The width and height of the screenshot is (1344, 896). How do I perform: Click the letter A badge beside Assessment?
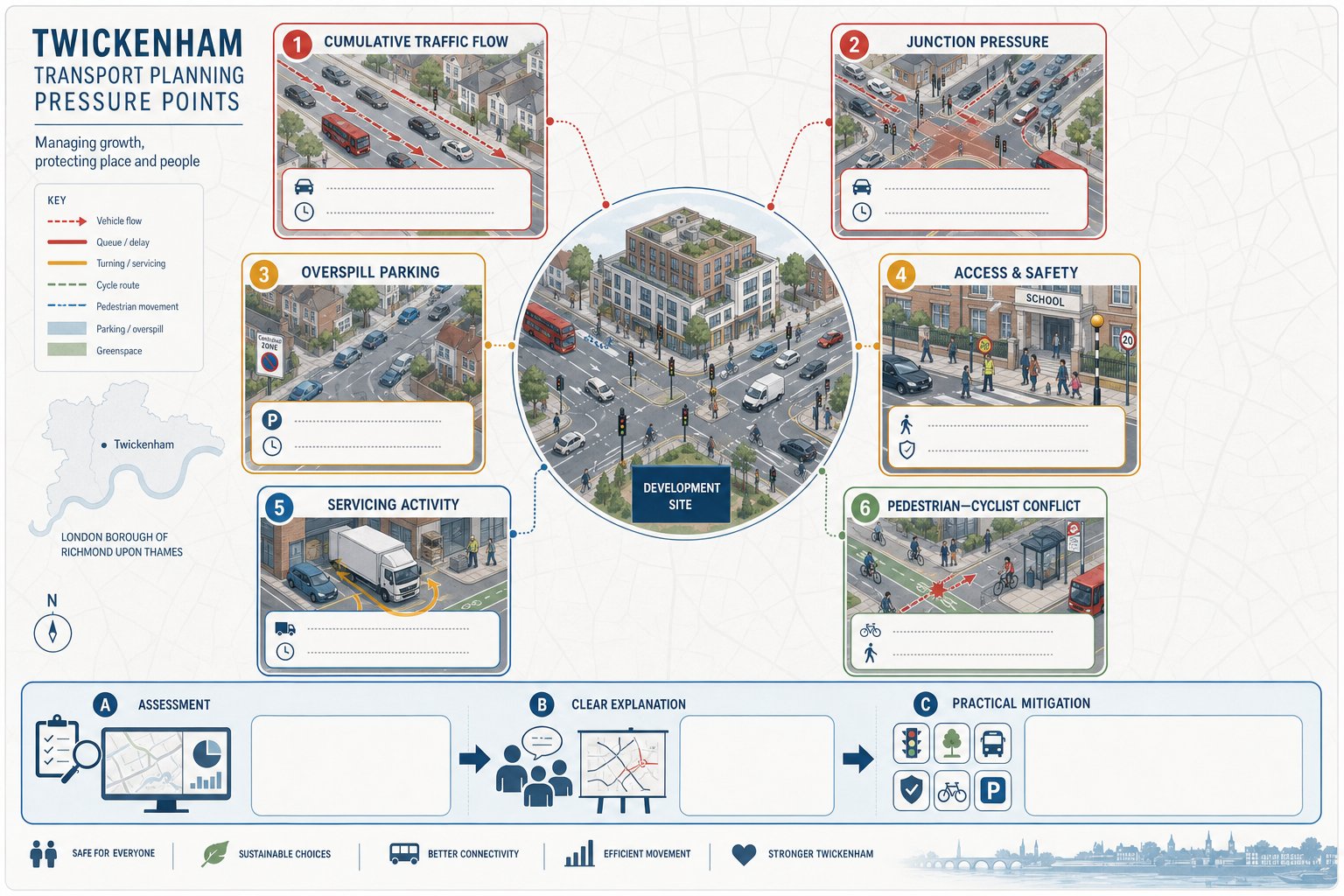(x=105, y=704)
